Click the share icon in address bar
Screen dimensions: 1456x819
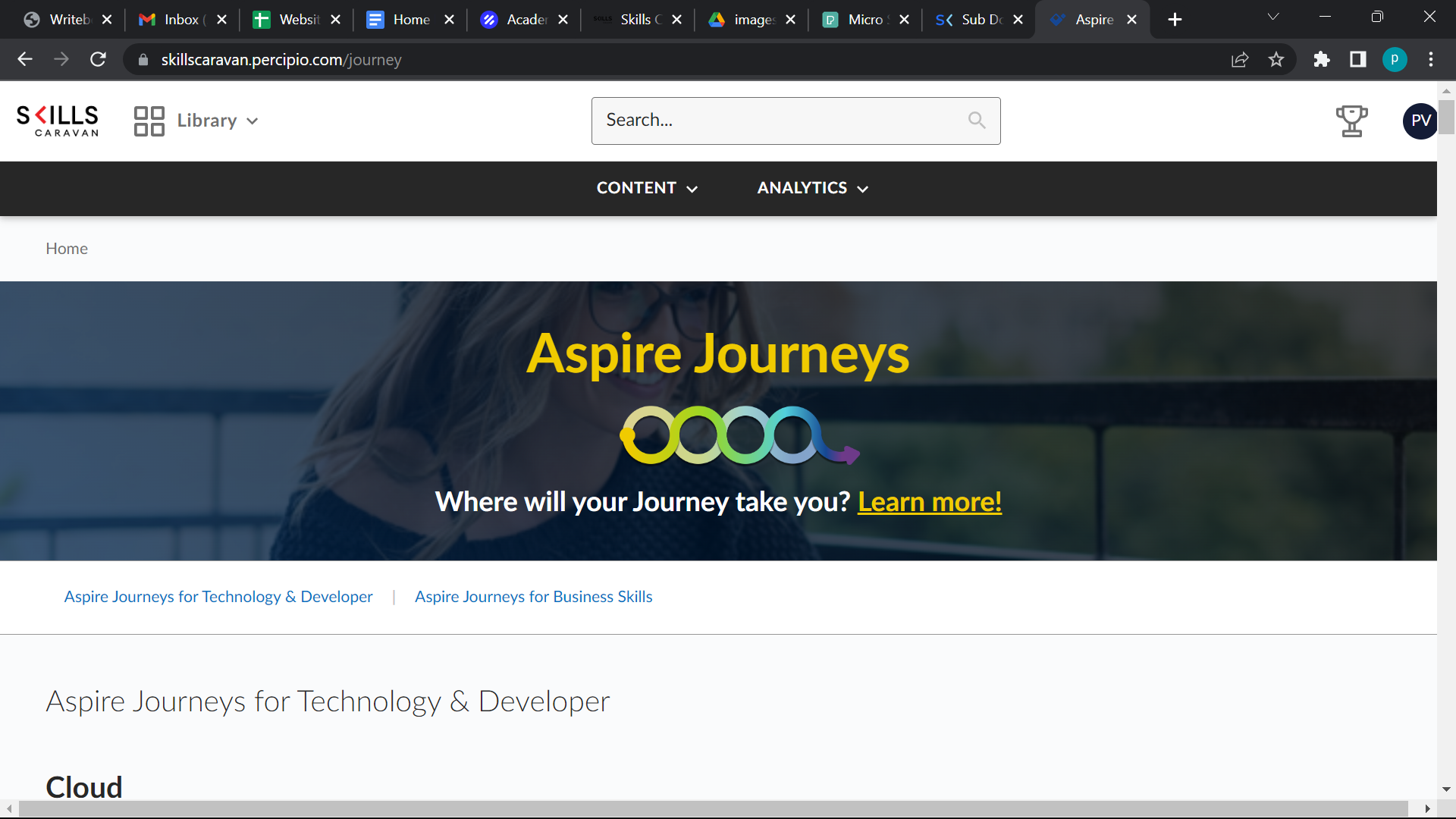tap(1239, 59)
